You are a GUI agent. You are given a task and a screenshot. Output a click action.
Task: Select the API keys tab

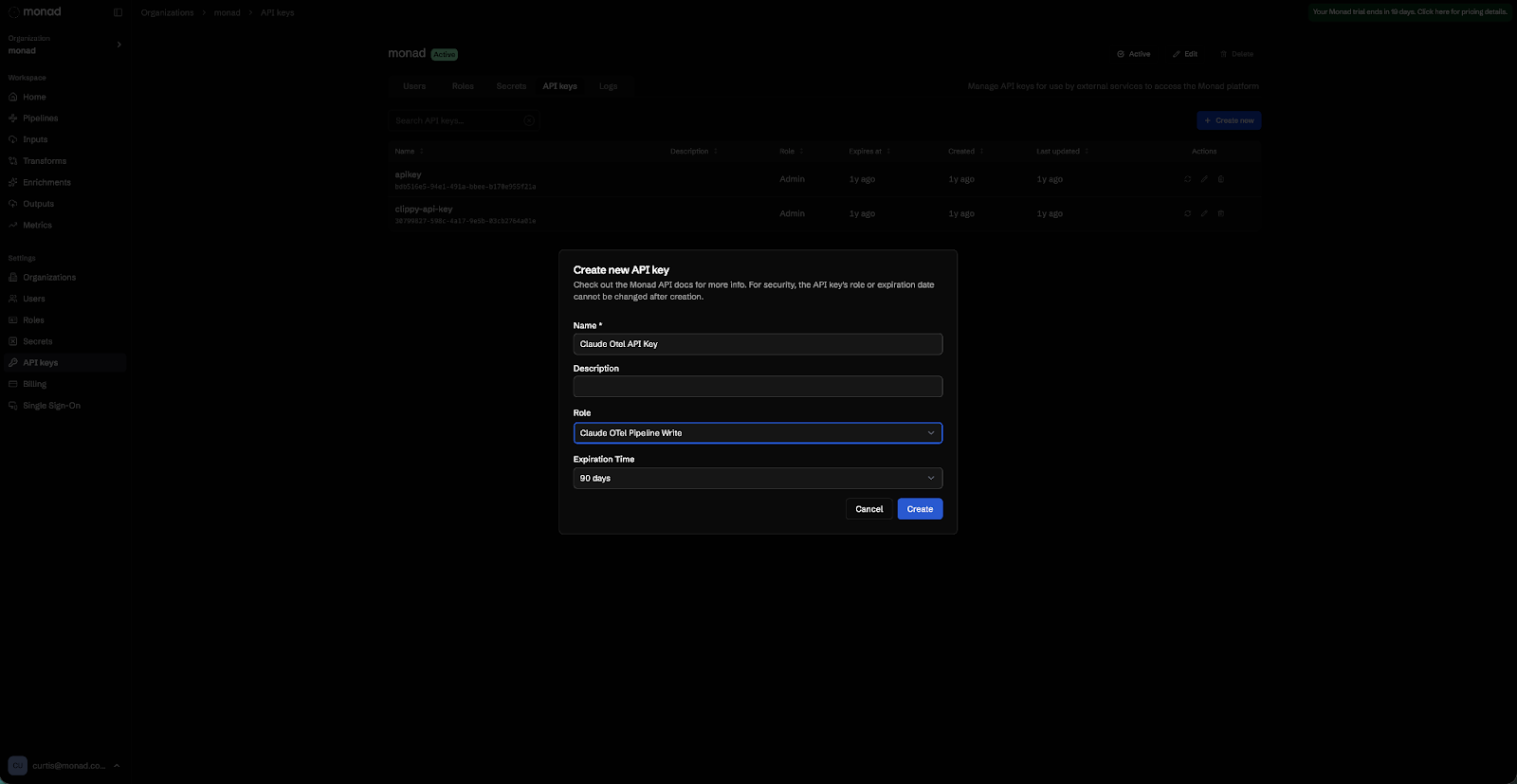tap(559, 86)
